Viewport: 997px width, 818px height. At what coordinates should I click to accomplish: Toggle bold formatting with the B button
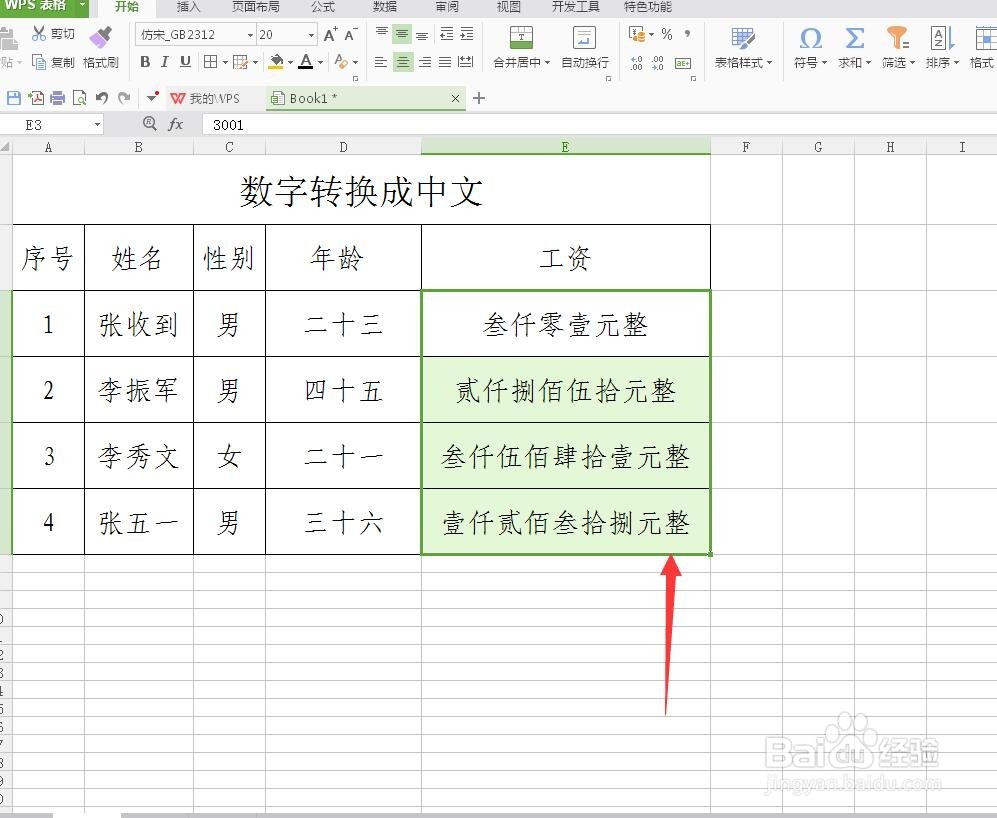[145, 62]
